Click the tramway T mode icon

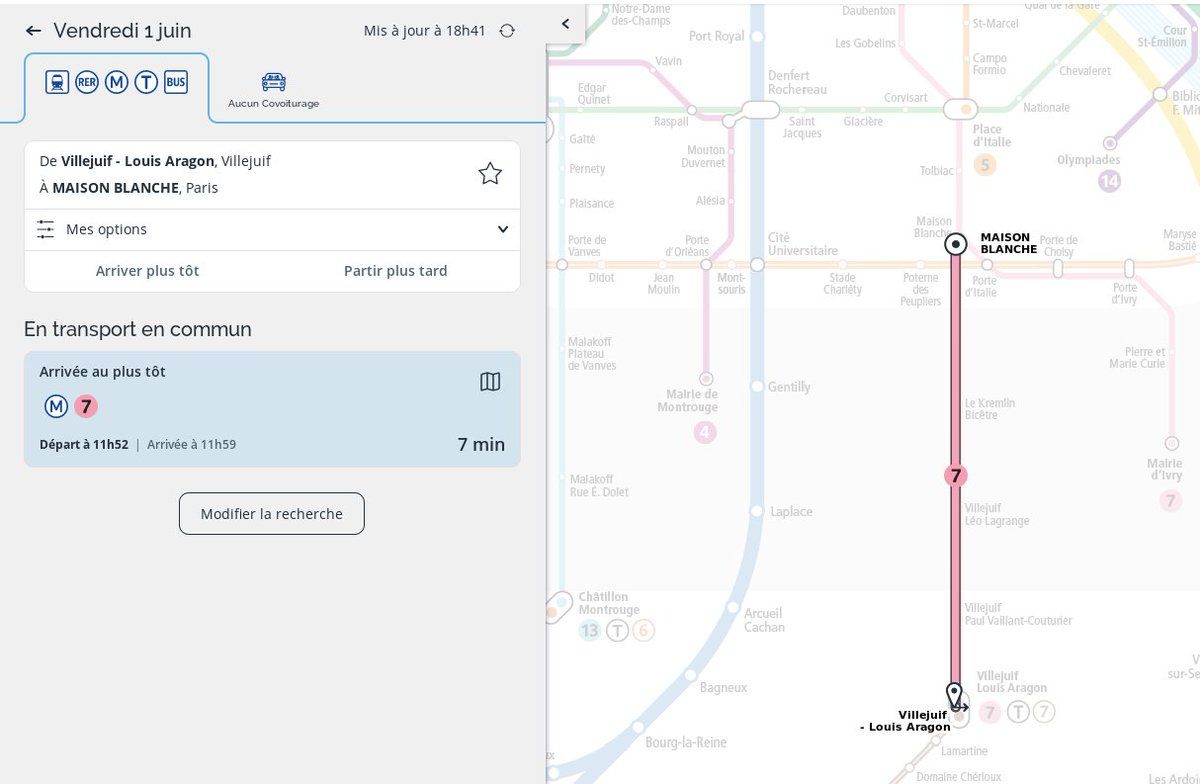(146, 83)
